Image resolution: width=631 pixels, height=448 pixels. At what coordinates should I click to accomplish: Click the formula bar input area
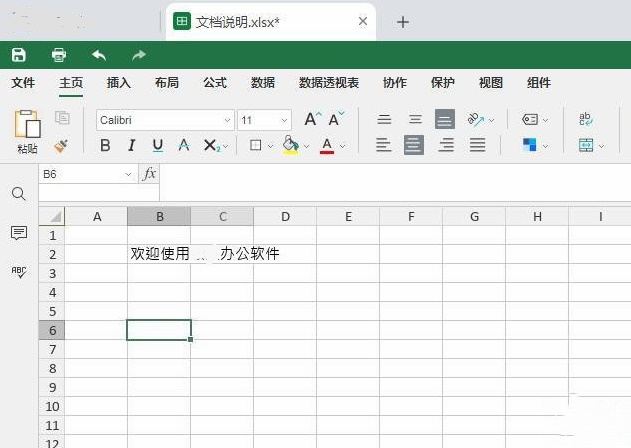(394, 182)
